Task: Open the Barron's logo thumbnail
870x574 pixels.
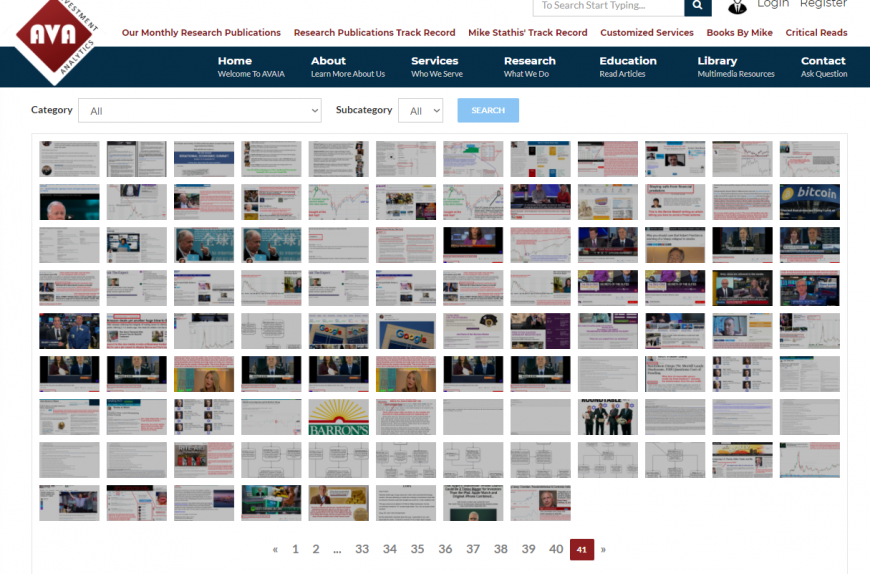Action: point(338,417)
